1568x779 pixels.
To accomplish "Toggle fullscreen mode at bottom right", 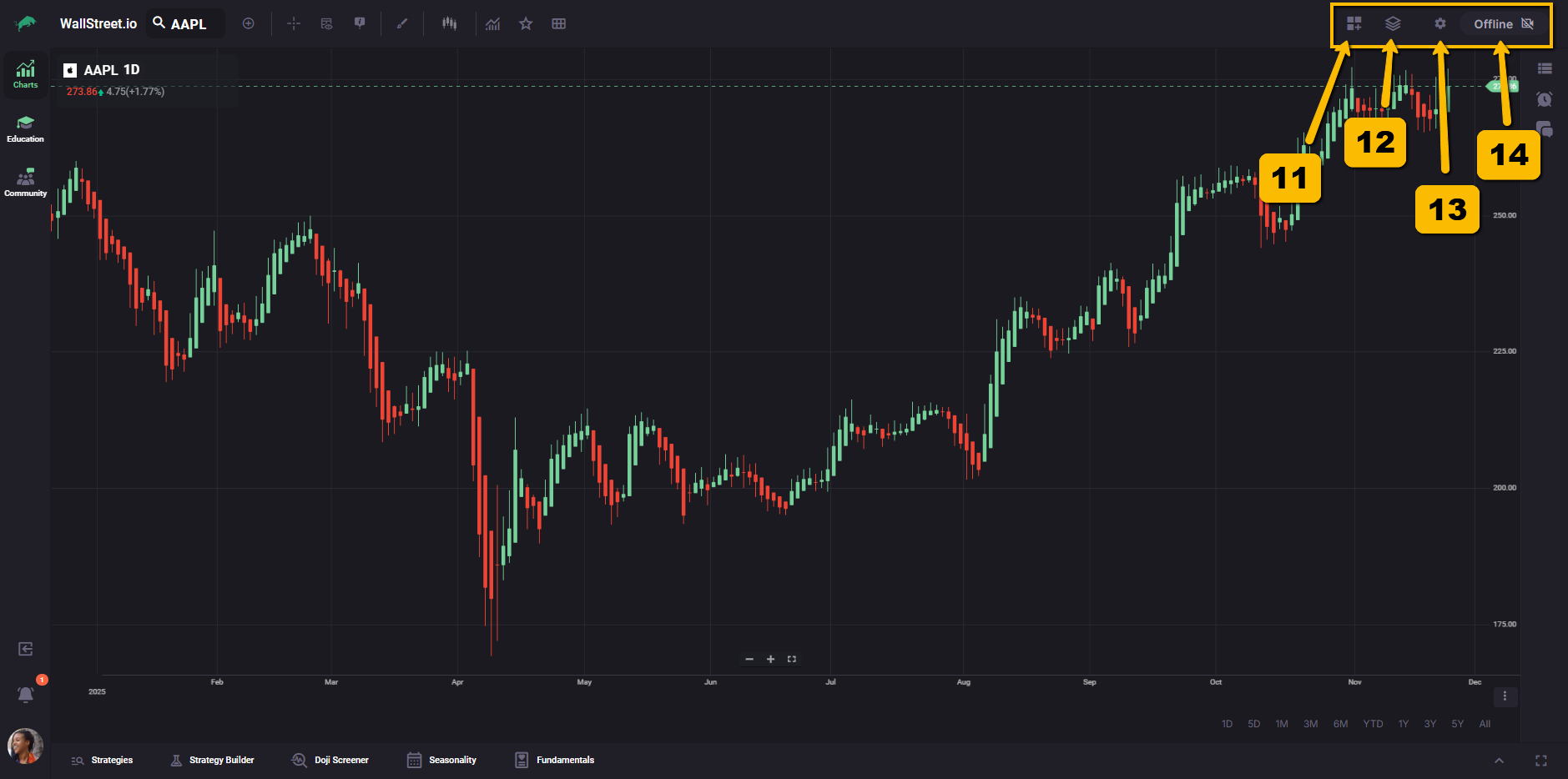I will [x=1541, y=761].
